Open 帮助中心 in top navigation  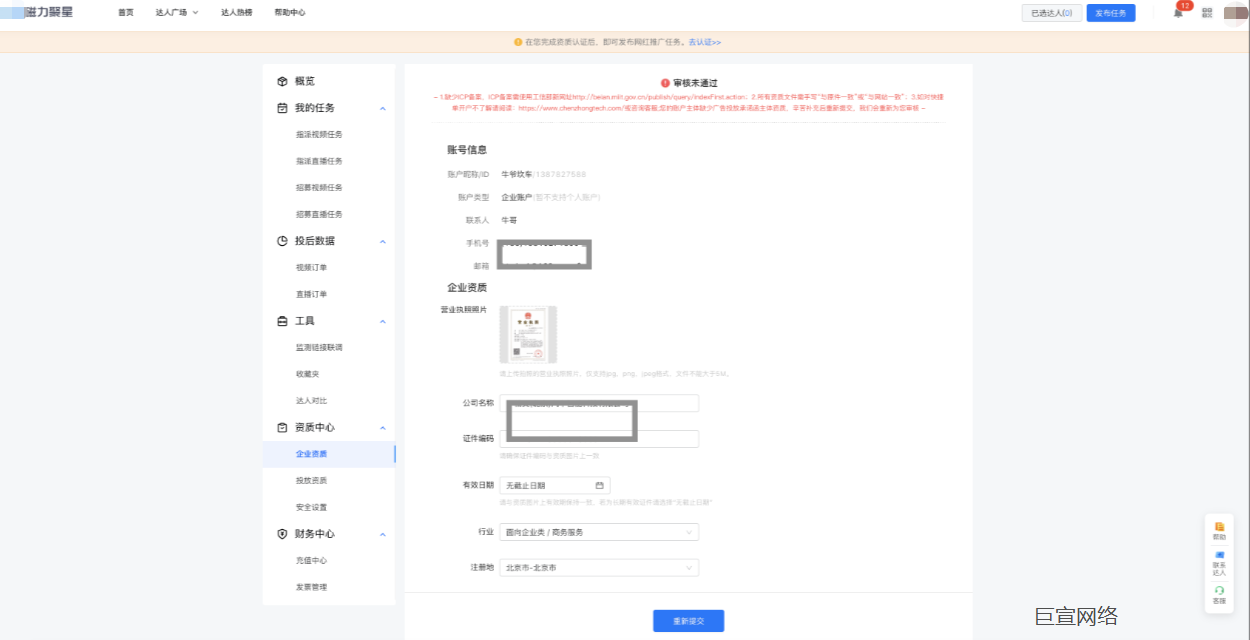pyautogui.click(x=289, y=13)
